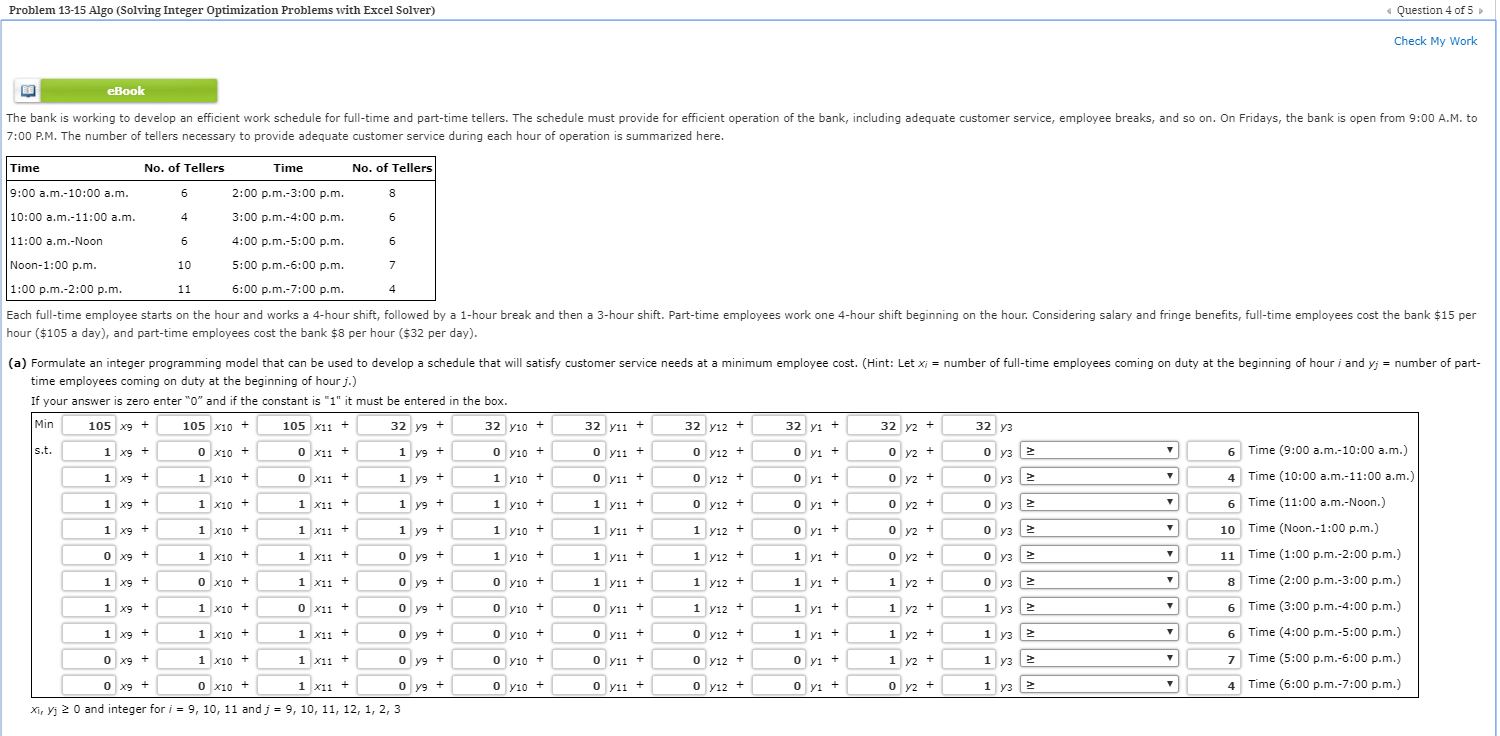Open the eBook resource
Screen dimensions: 1500x736
[127, 91]
